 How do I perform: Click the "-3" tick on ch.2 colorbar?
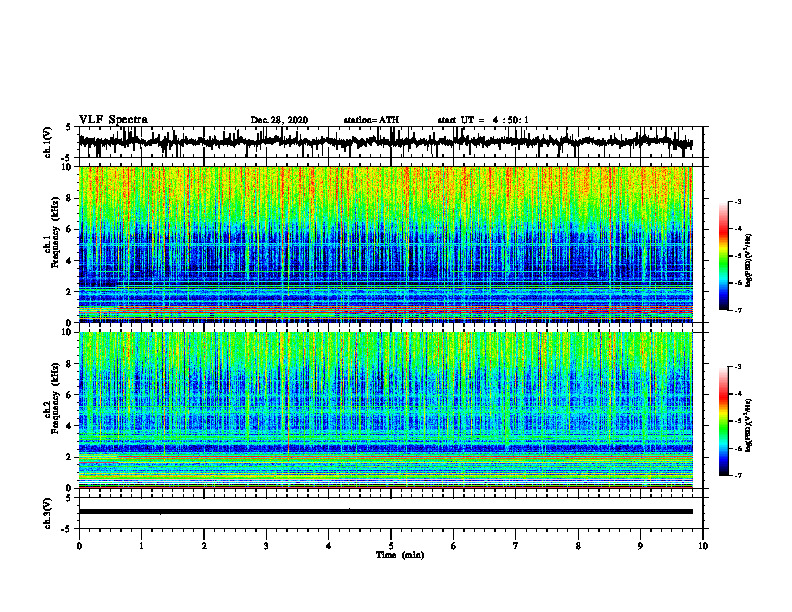[x=738, y=367]
